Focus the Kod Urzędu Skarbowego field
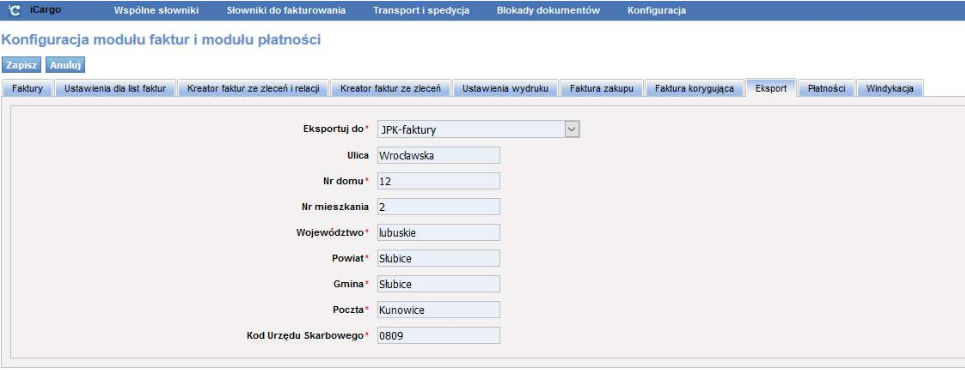965x370 pixels. pos(438,336)
